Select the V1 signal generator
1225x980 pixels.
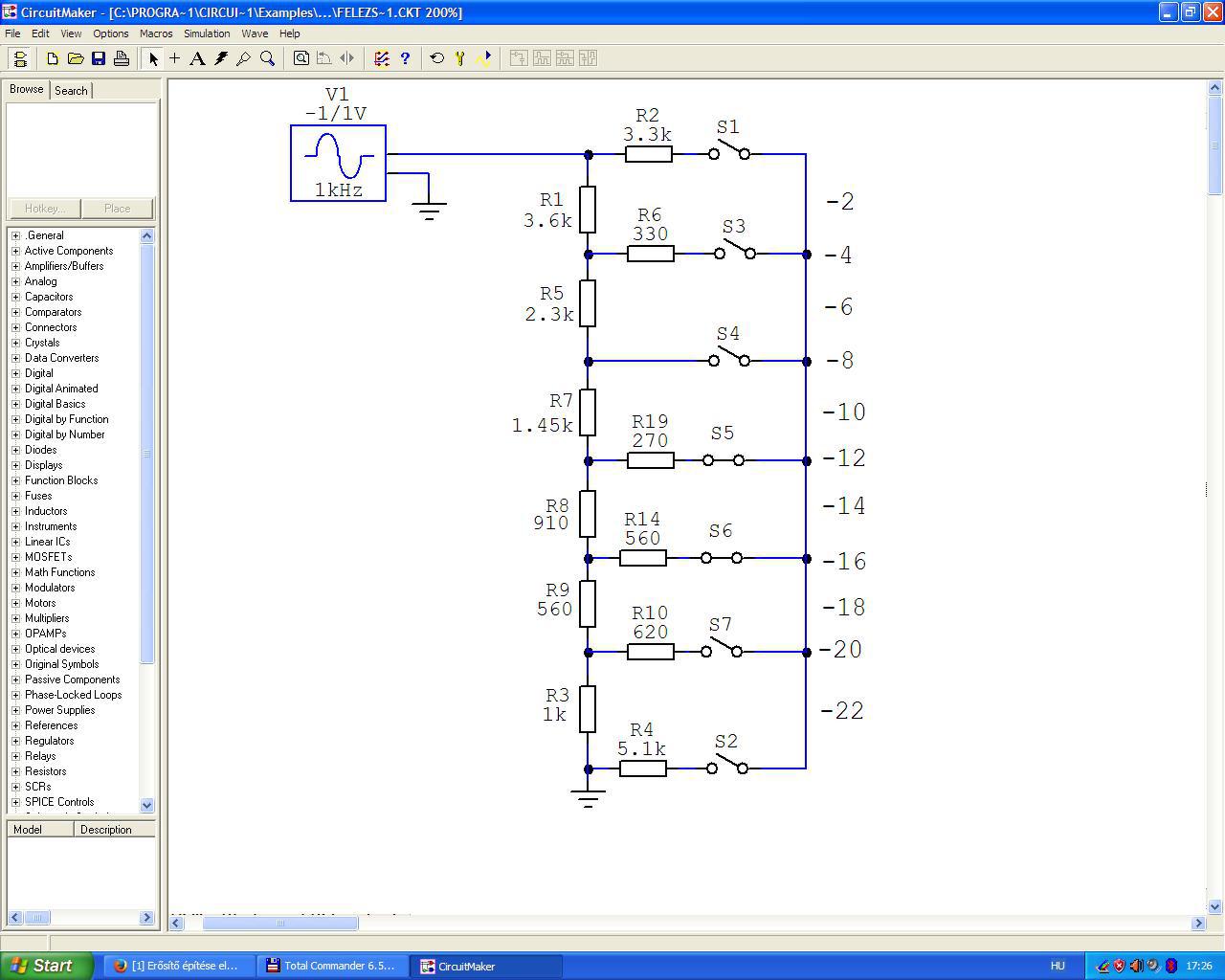point(338,163)
